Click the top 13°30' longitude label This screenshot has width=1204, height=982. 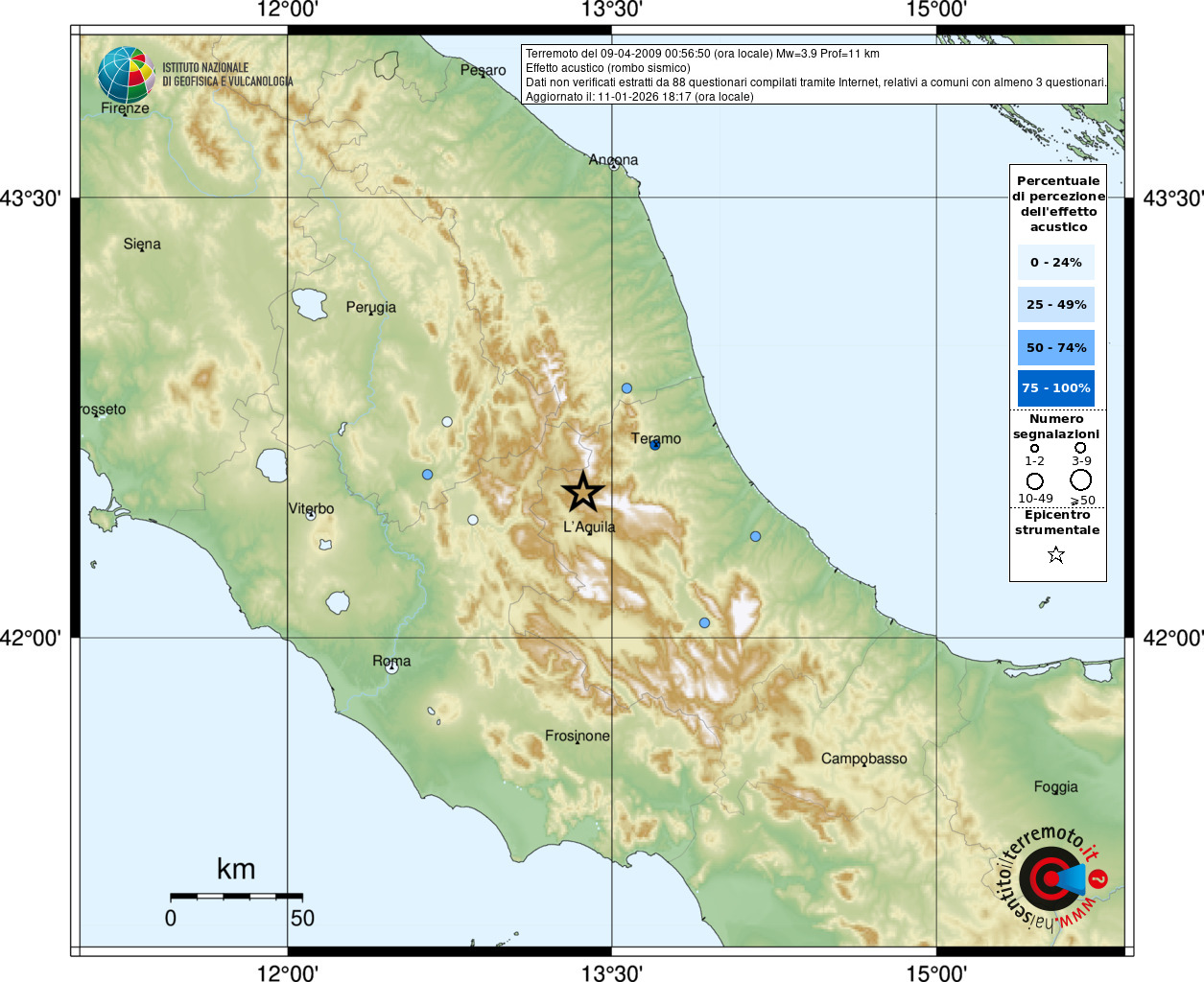click(612, 10)
